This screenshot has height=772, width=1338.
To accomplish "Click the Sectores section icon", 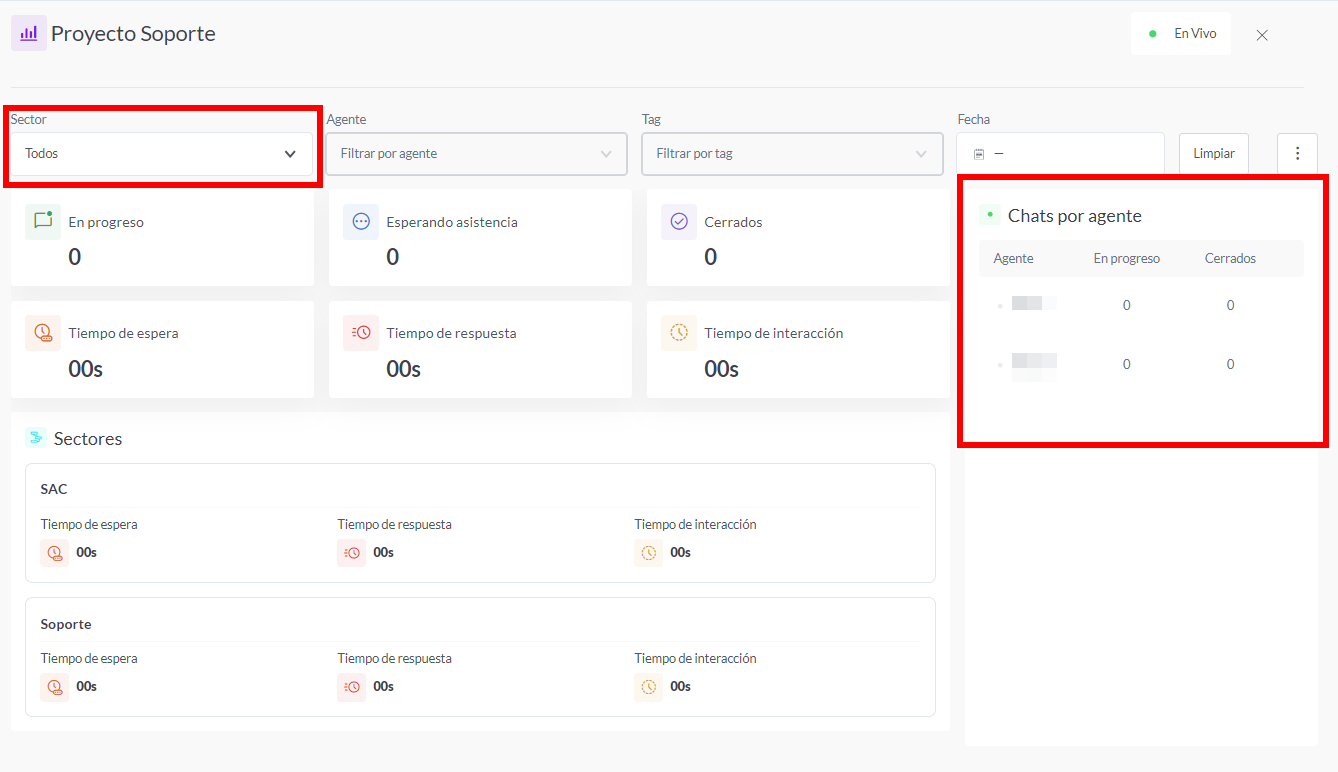I will tap(36, 438).
